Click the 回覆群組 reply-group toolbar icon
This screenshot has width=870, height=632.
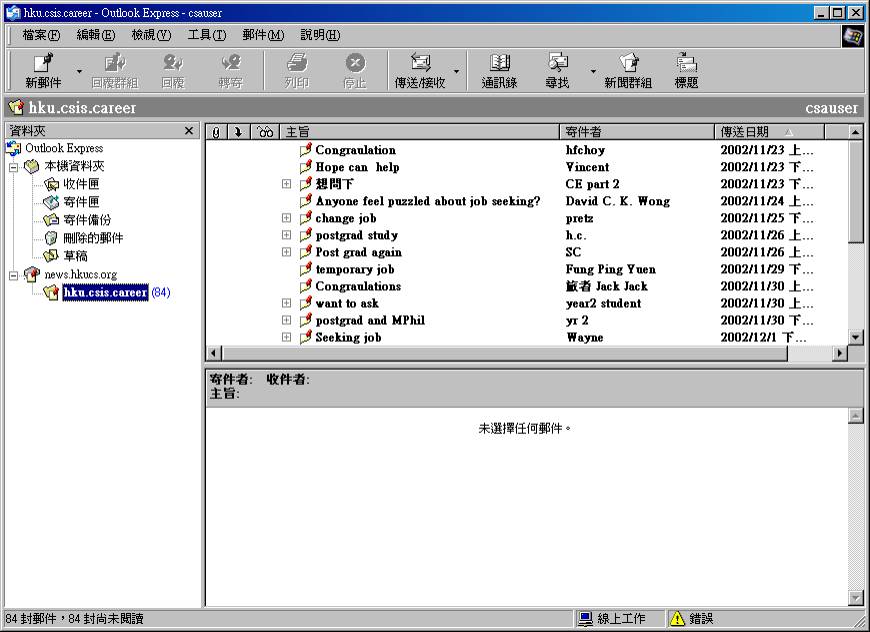click(115, 63)
